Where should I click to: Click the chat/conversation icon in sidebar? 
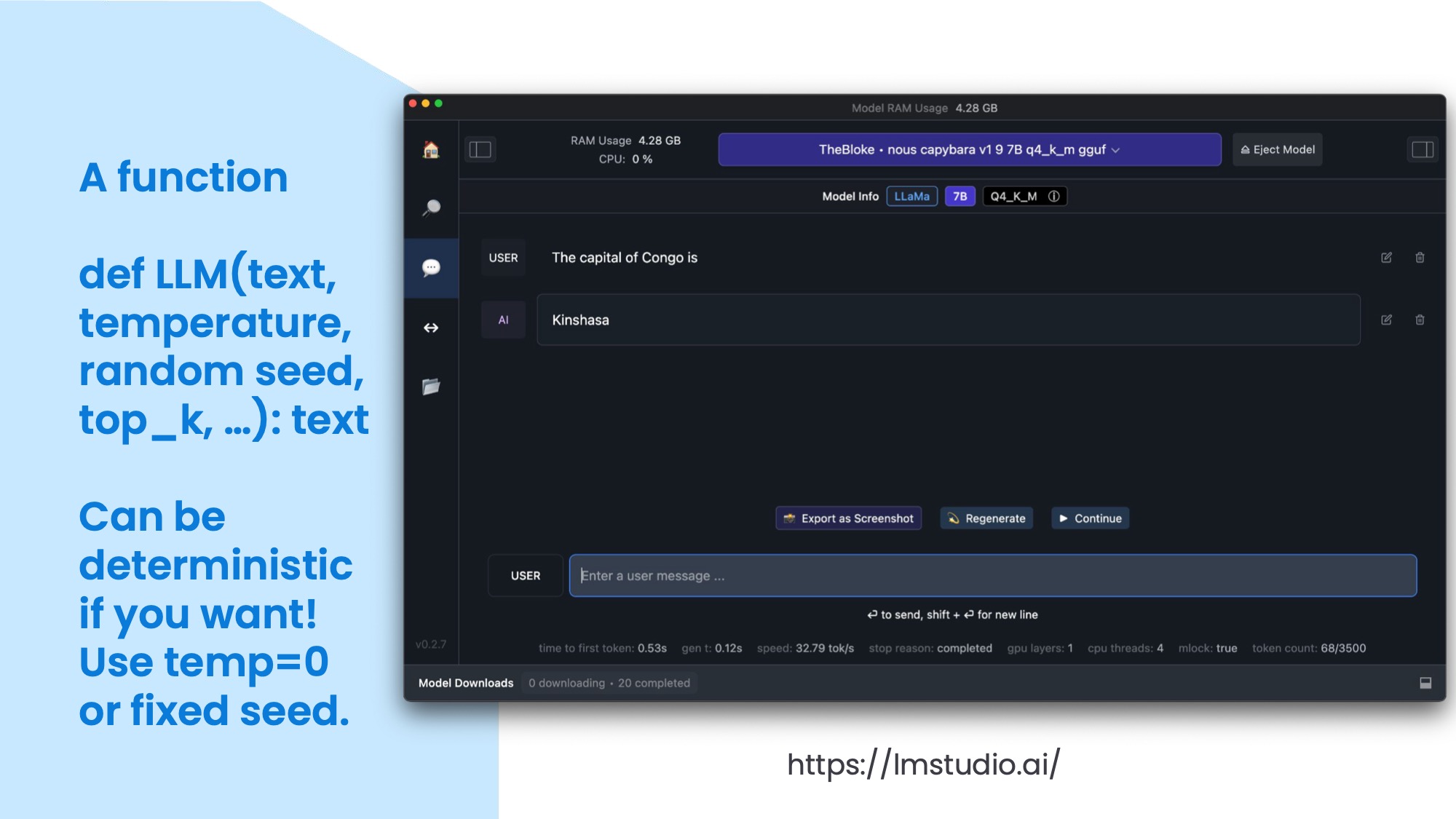coord(432,267)
